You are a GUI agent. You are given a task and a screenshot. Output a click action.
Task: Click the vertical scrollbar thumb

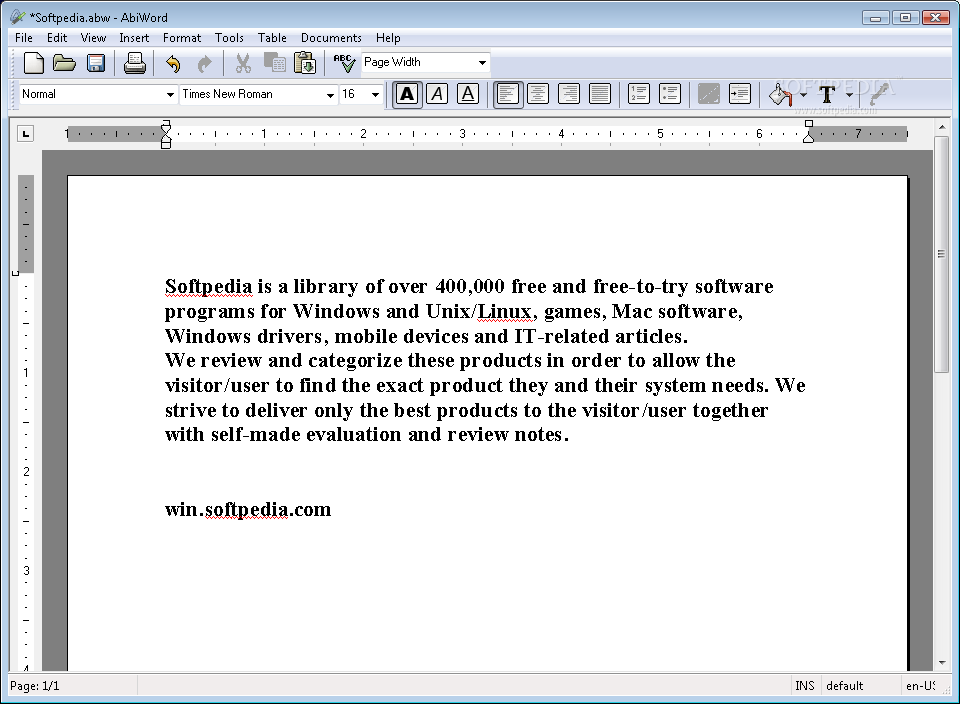pyautogui.click(x=941, y=254)
